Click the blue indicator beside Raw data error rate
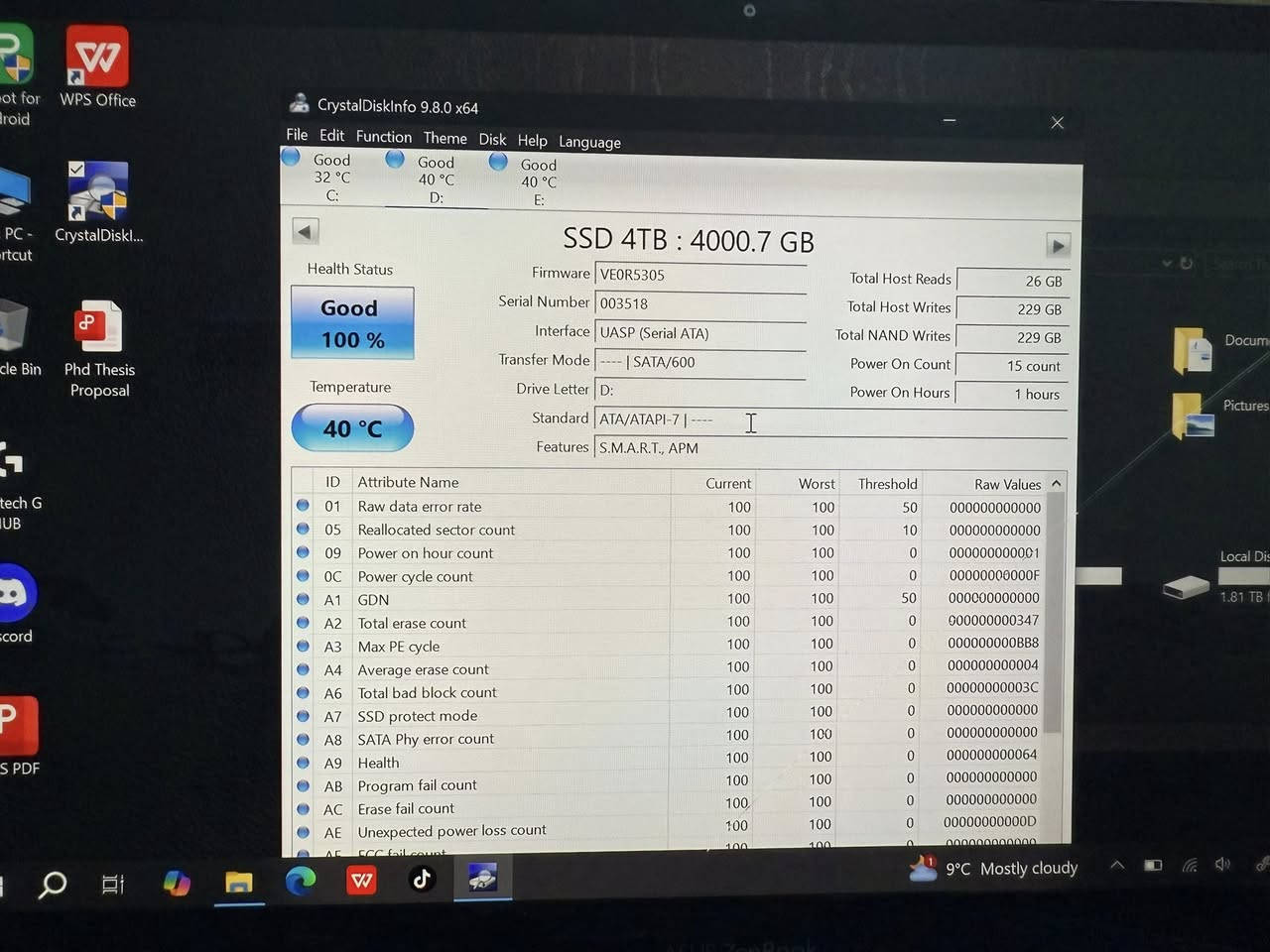Viewport: 1270px width, 952px height. pos(303,507)
